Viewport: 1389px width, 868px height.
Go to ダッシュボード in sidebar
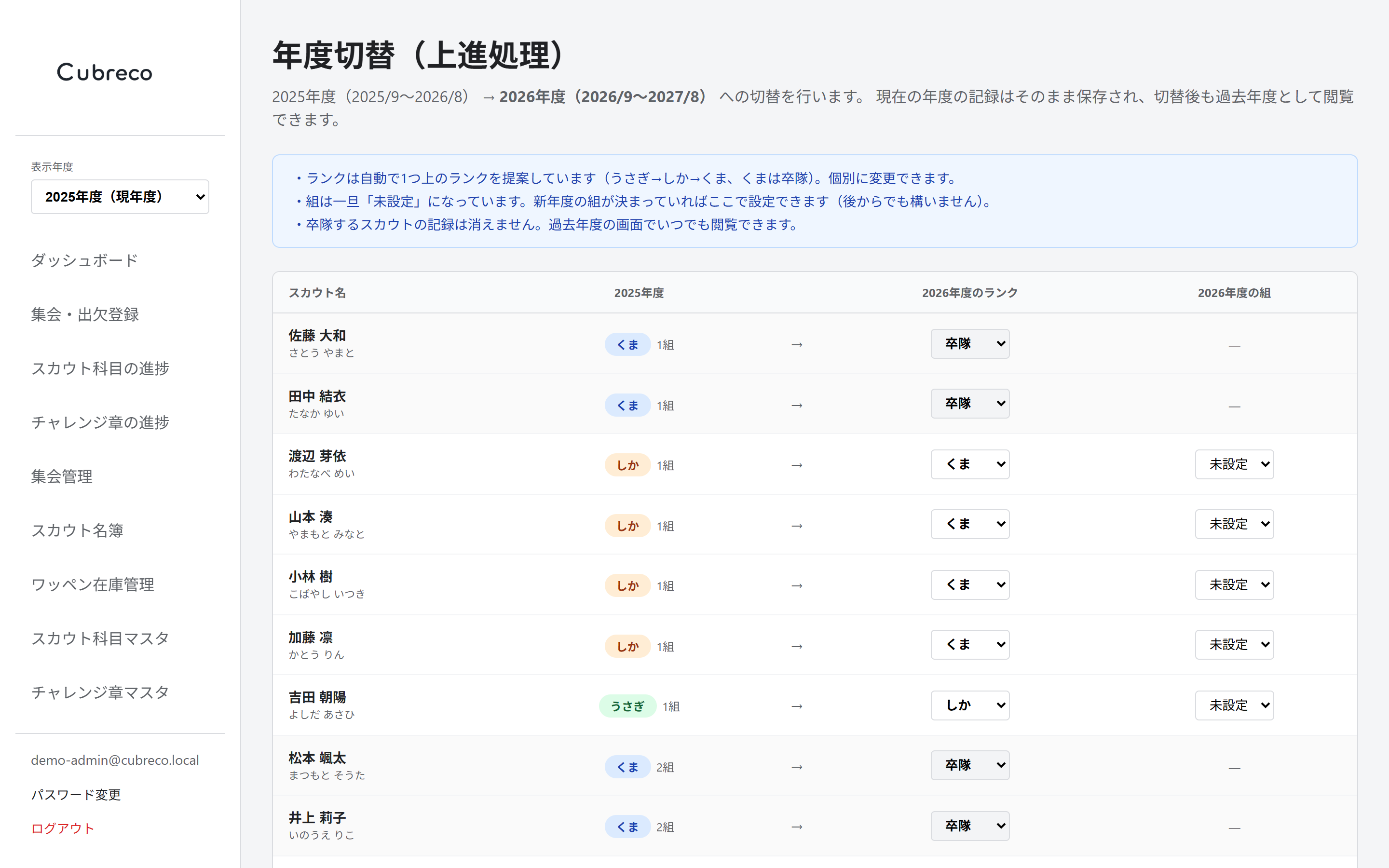(84, 260)
